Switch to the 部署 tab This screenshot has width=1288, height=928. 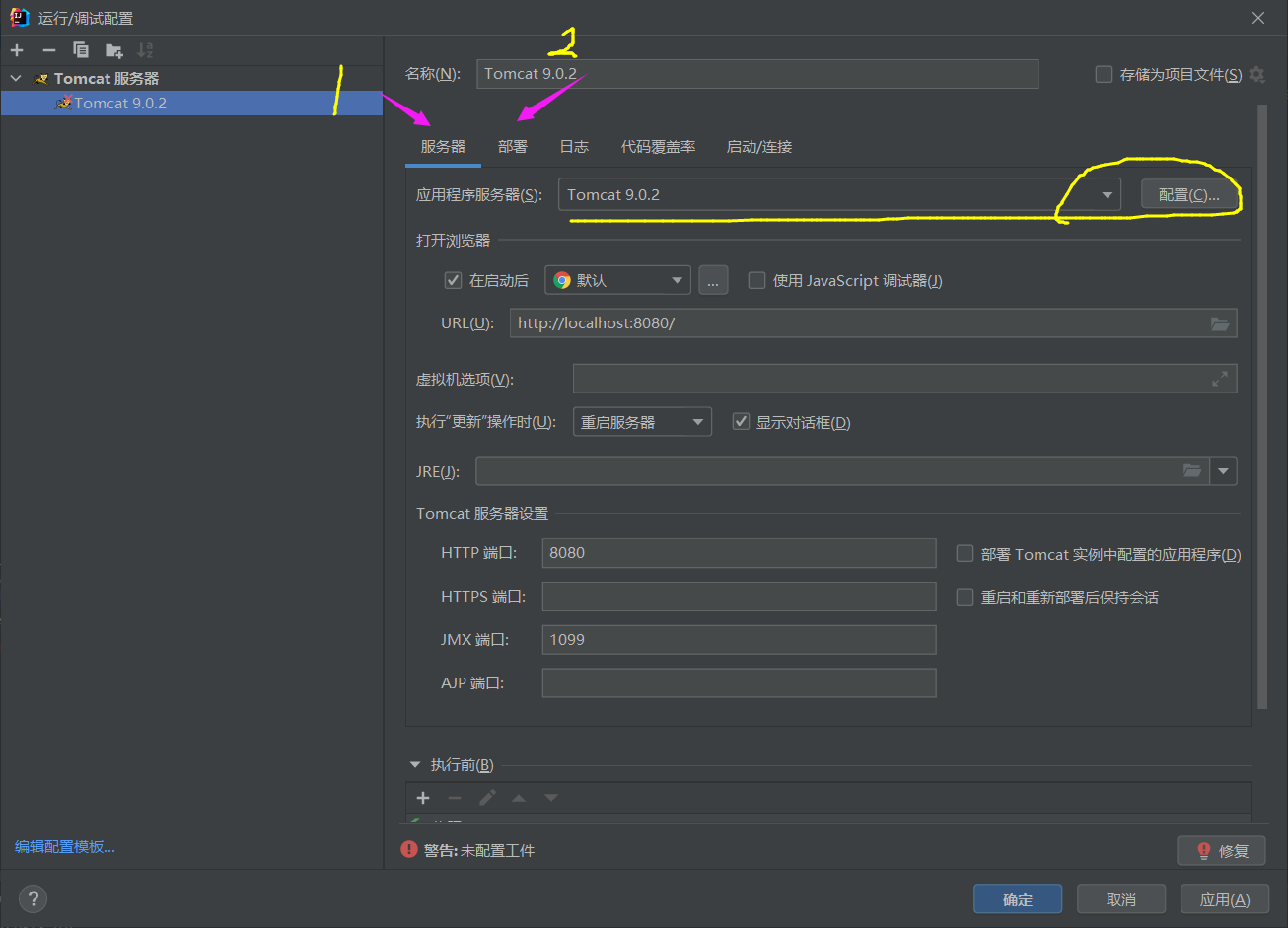coord(513,147)
